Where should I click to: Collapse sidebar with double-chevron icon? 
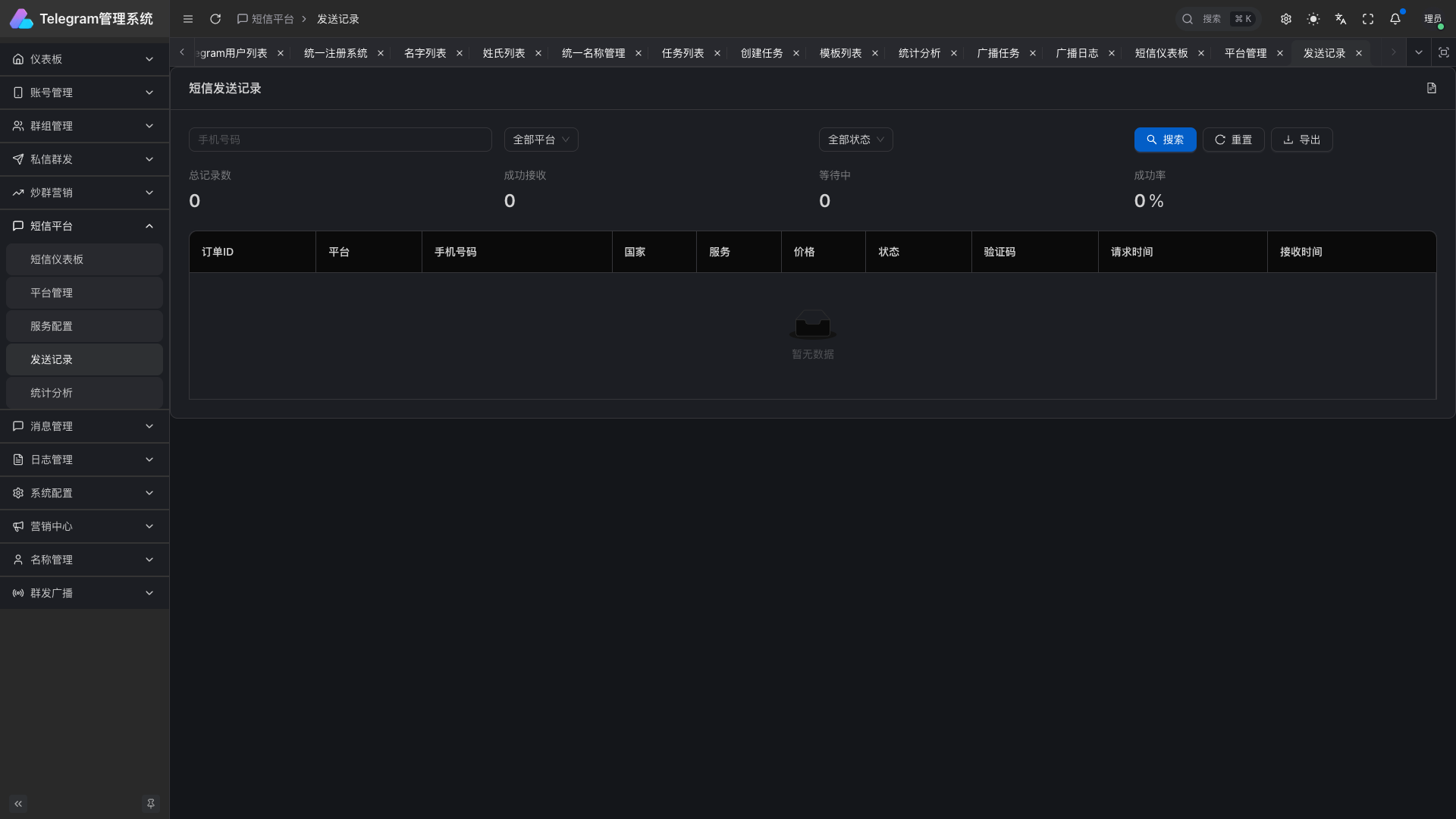click(x=18, y=803)
